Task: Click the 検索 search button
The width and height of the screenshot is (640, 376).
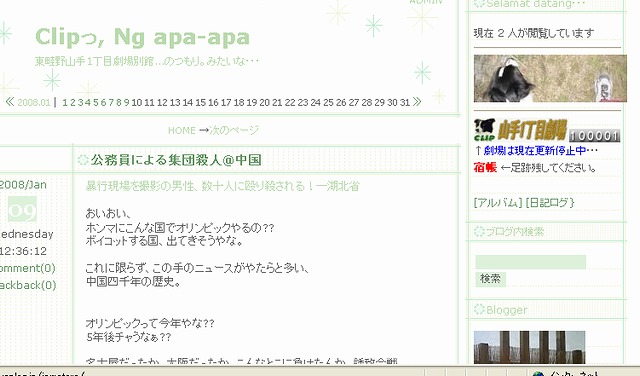Action: [490, 279]
